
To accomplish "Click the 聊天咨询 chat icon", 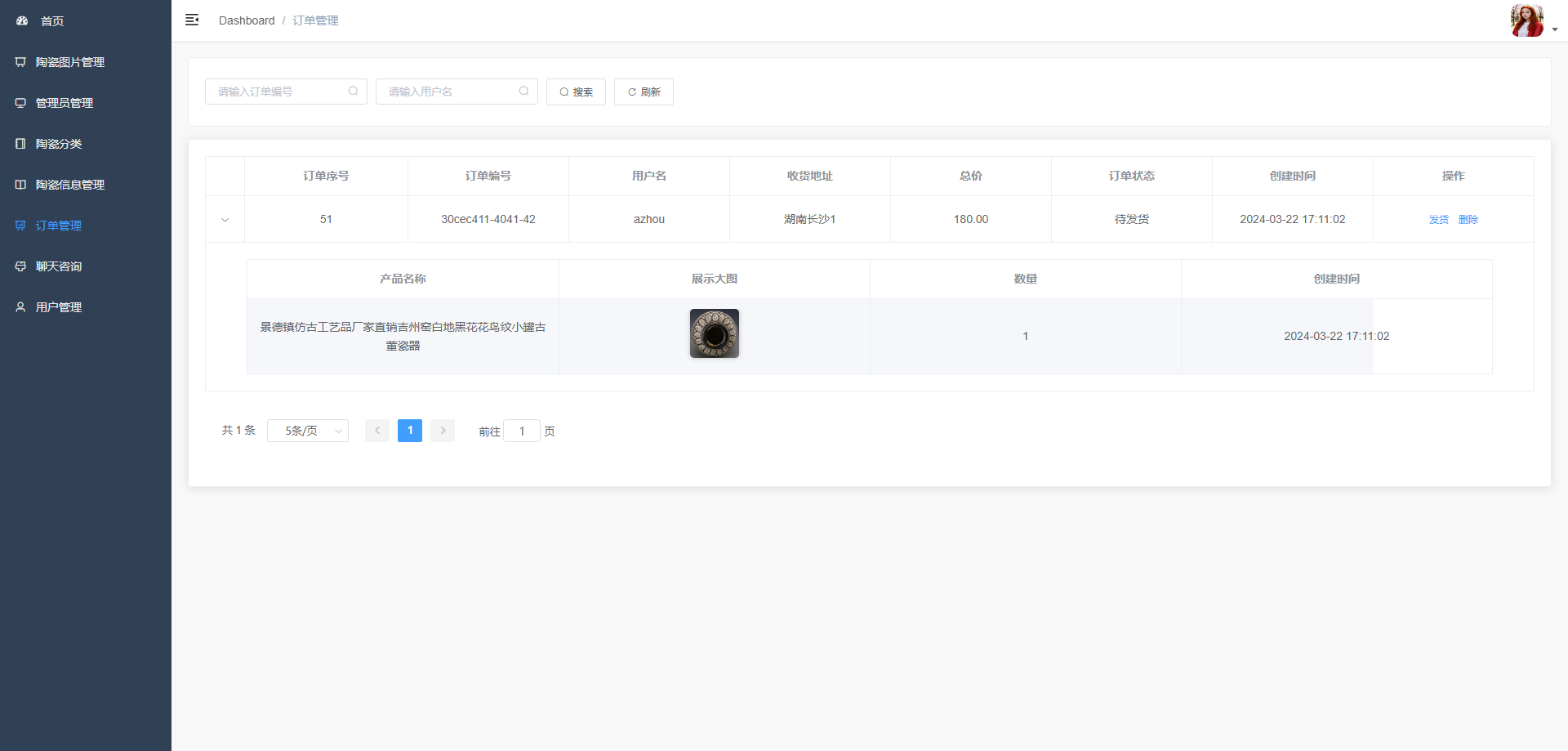I will click(20, 266).
